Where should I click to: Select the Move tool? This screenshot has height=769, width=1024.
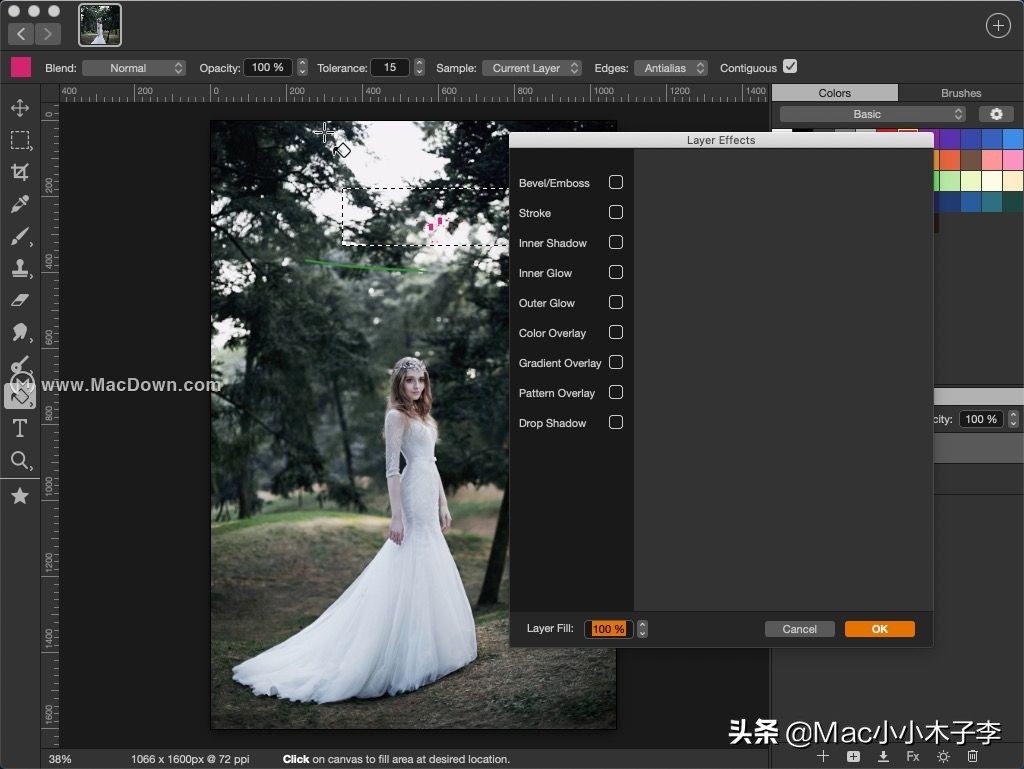click(20, 108)
